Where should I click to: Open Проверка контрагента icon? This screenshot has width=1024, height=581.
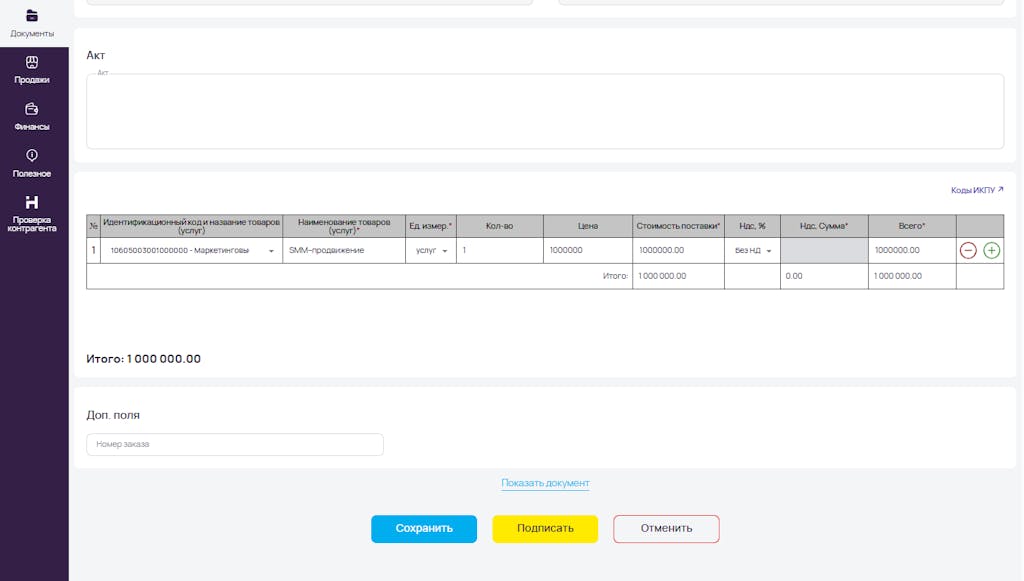[x=31, y=202]
